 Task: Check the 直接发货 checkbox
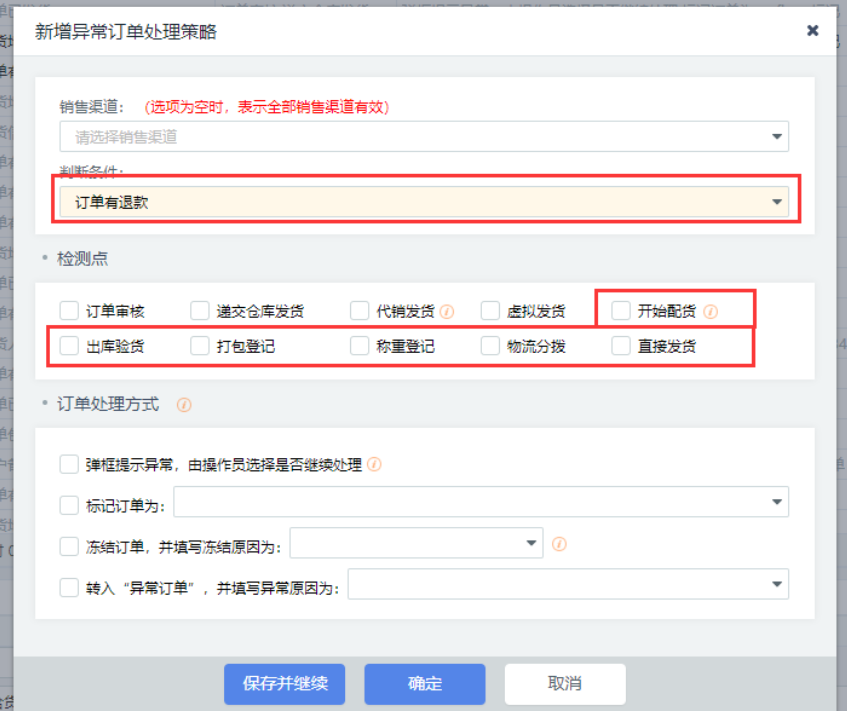(621, 346)
